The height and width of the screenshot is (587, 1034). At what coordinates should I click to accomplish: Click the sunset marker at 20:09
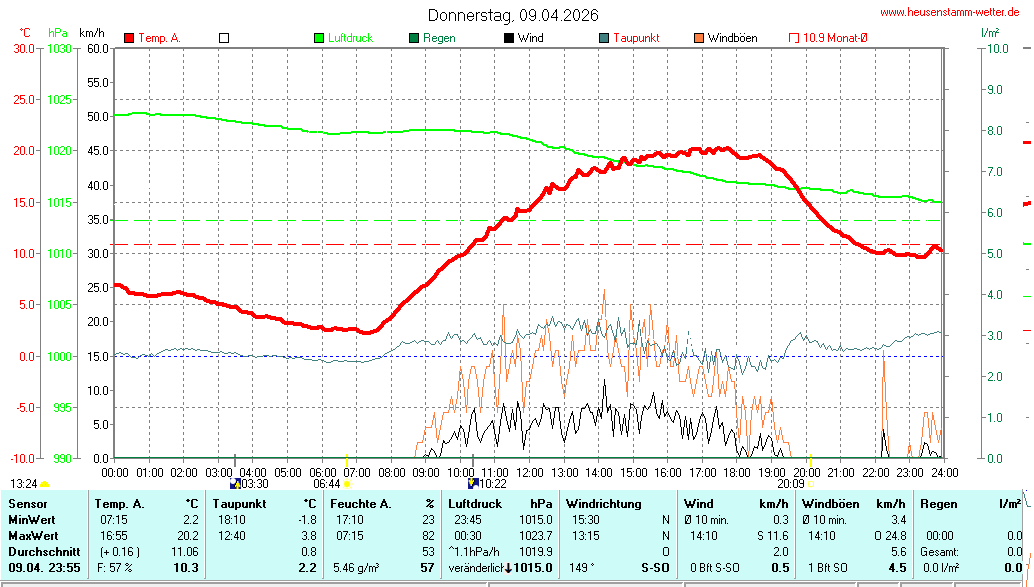(810, 483)
